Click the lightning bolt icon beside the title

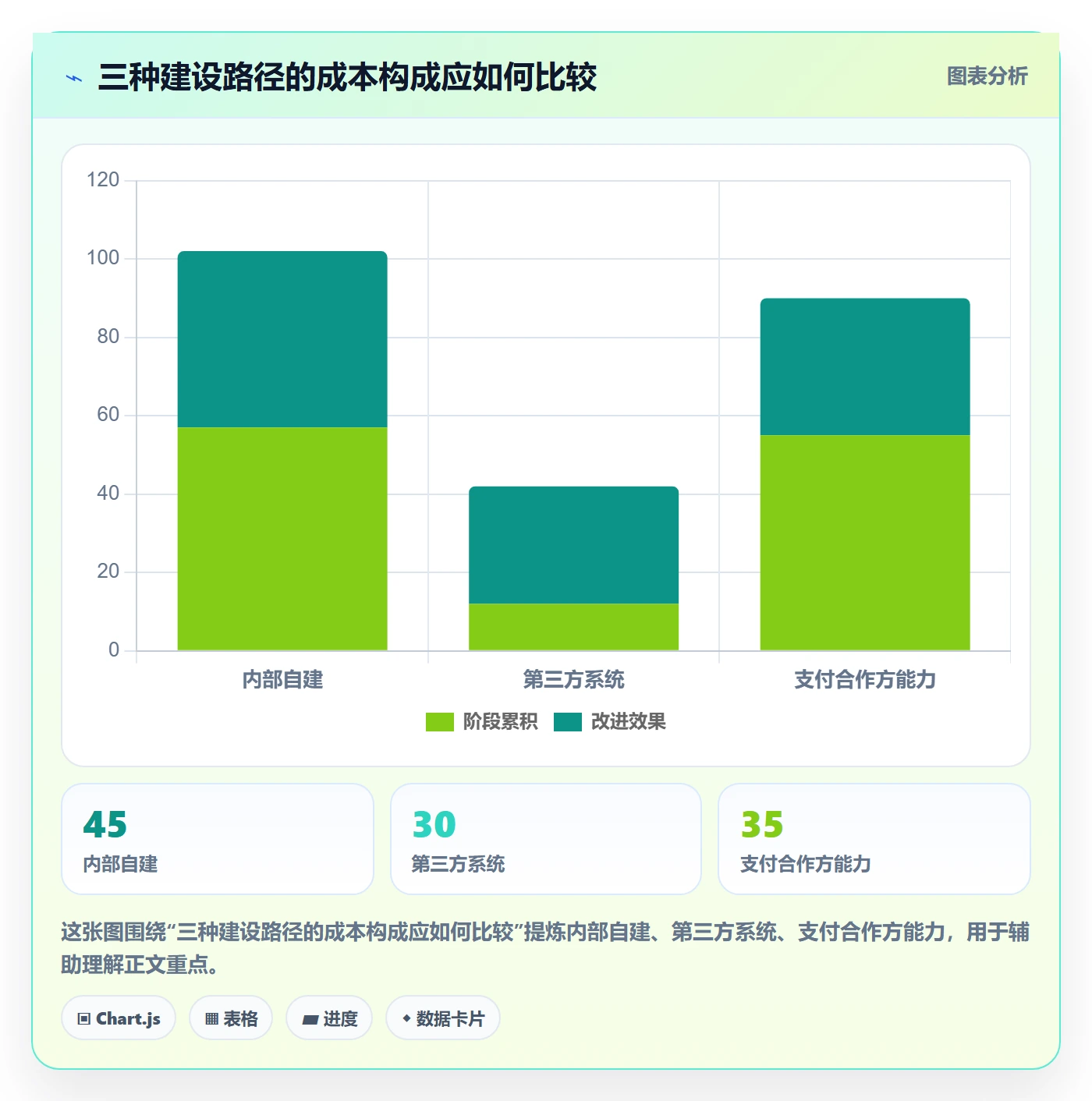pos(74,78)
